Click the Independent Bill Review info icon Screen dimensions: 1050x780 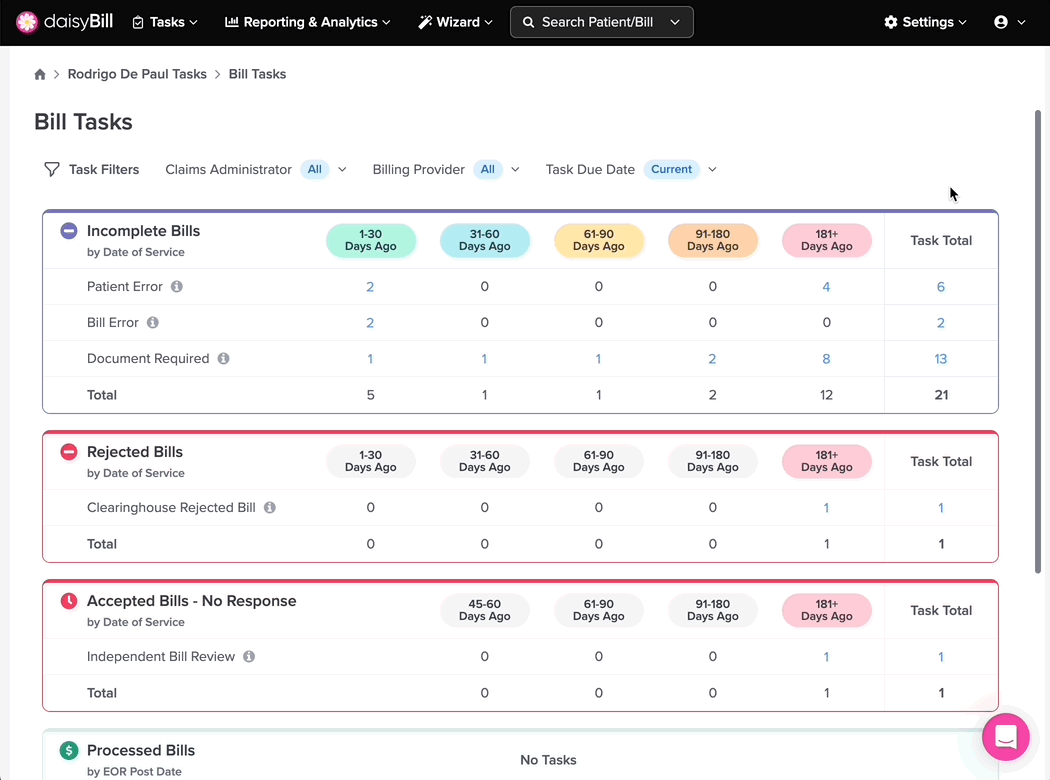tap(249, 657)
